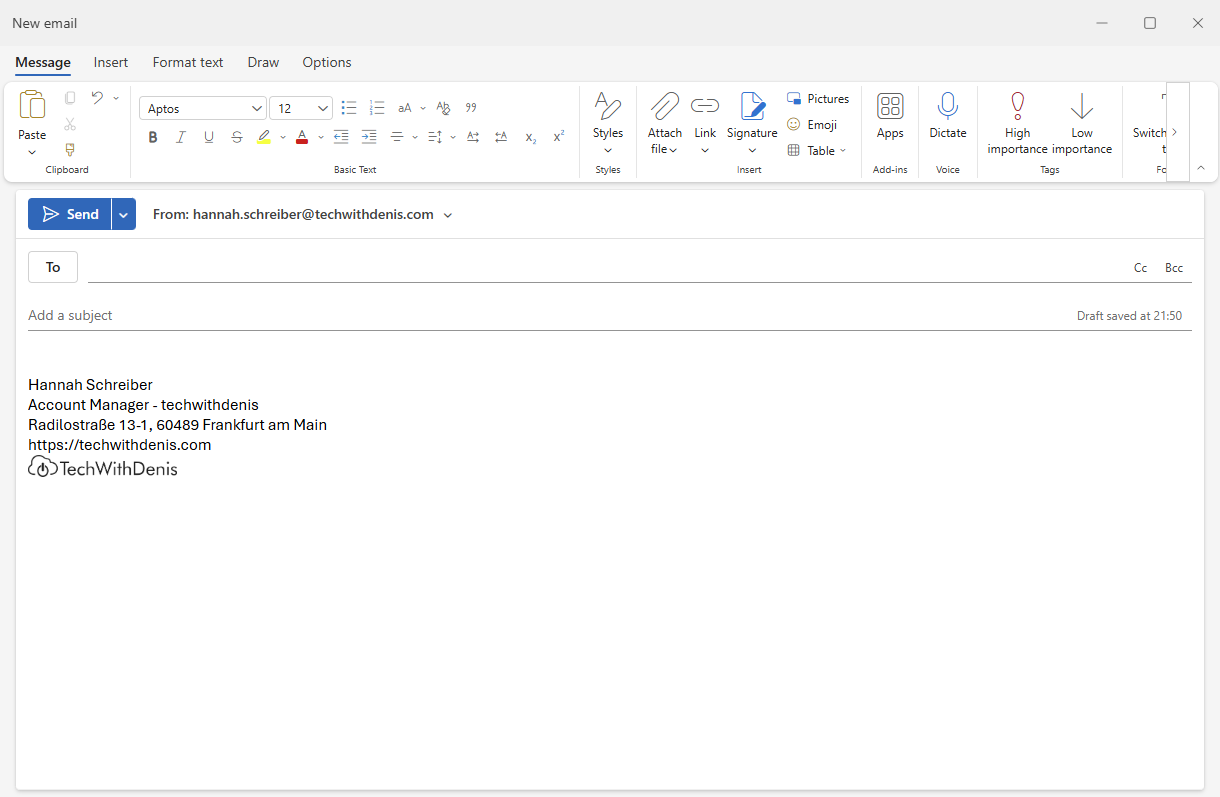1220x797 pixels.
Task: Open the font size 12 dropdown
Action: 323,108
